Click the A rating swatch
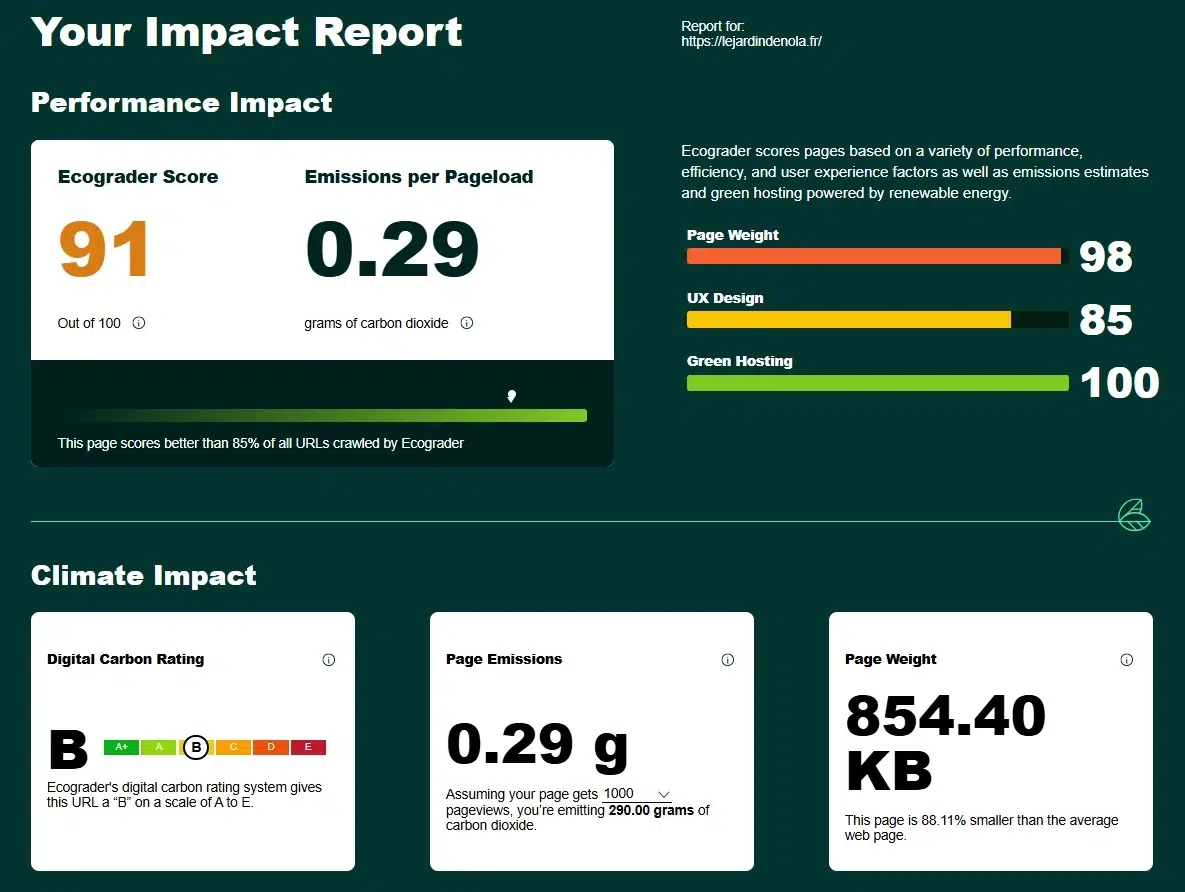The image size is (1185, 892). tap(159, 747)
